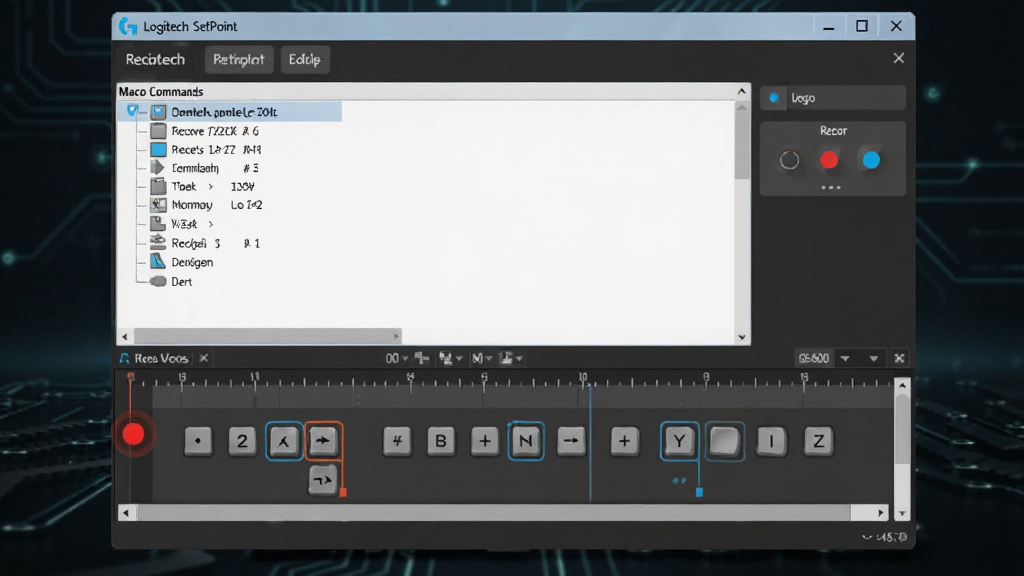Click the icon beside the Mornoy row
1024x576 pixels.
pos(158,205)
